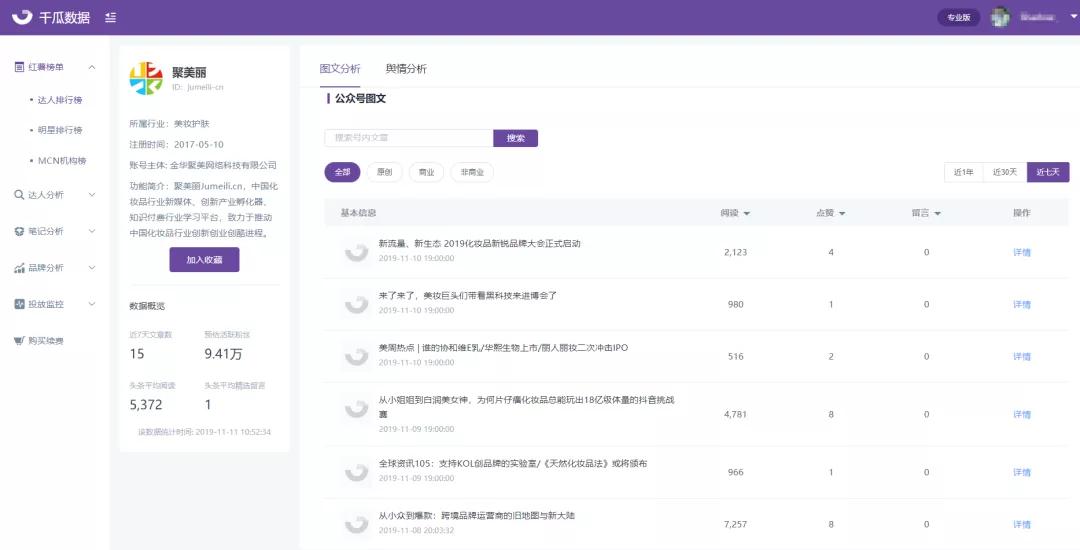The width and height of the screenshot is (1080, 550).
Task: Open the user menu dropdown arrow
Action: [x=1073, y=17]
